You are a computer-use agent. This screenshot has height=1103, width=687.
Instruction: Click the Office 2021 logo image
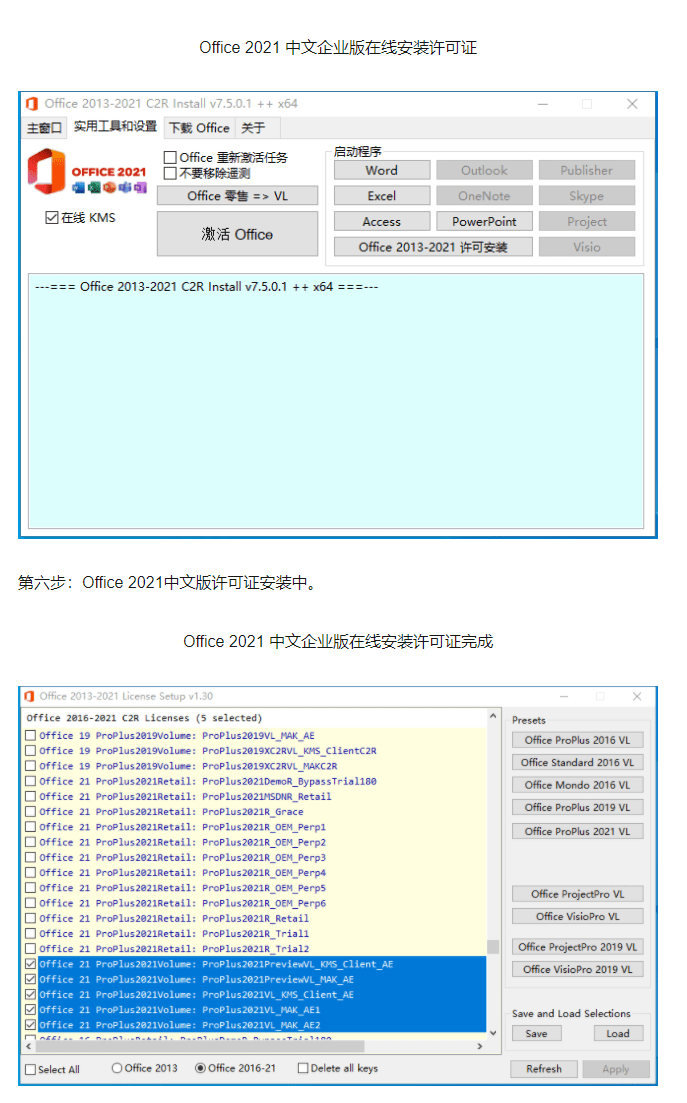87,171
